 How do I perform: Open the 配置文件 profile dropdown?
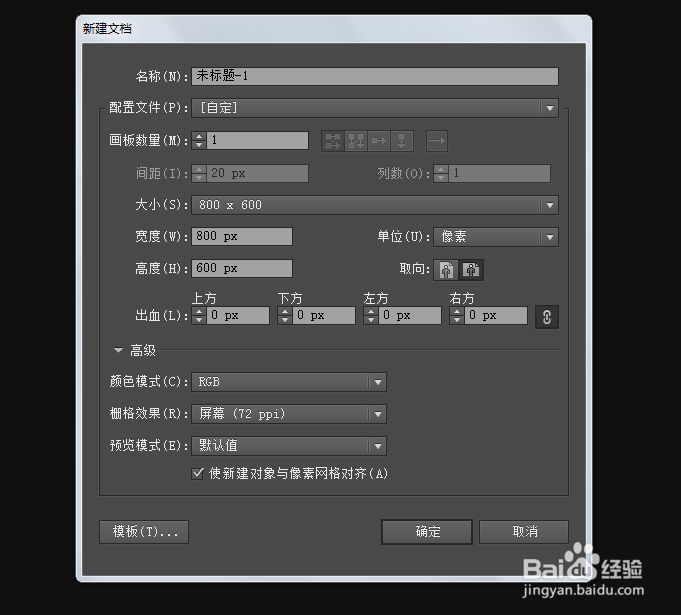[375, 108]
